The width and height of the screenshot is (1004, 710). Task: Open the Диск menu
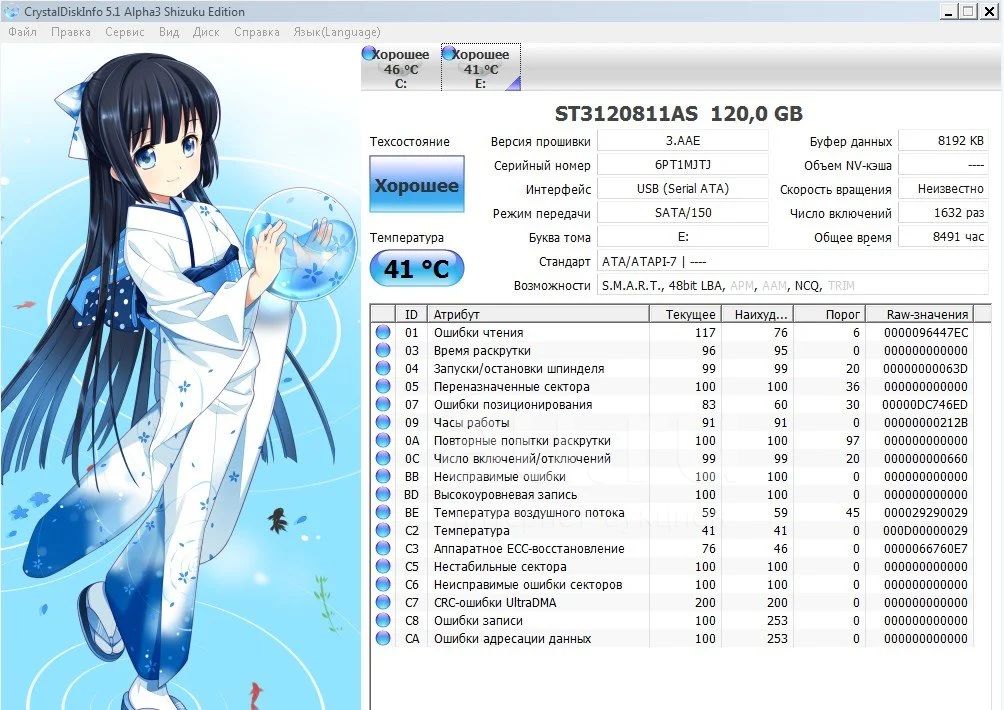coord(206,31)
